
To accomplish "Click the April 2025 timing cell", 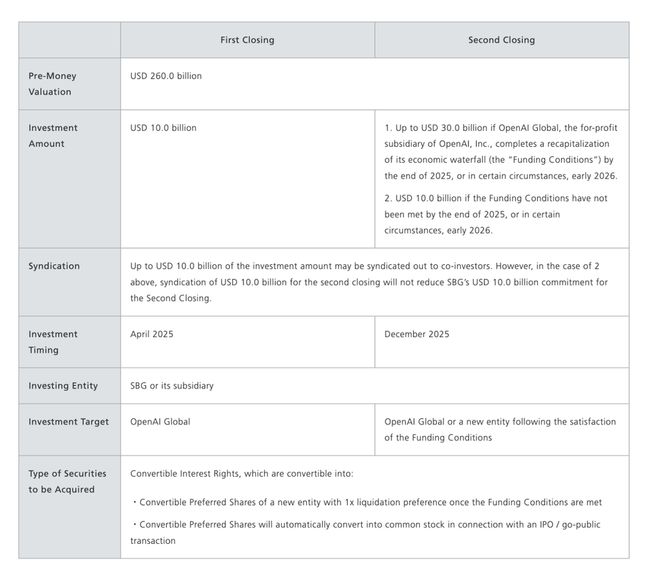I will (152, 334).
